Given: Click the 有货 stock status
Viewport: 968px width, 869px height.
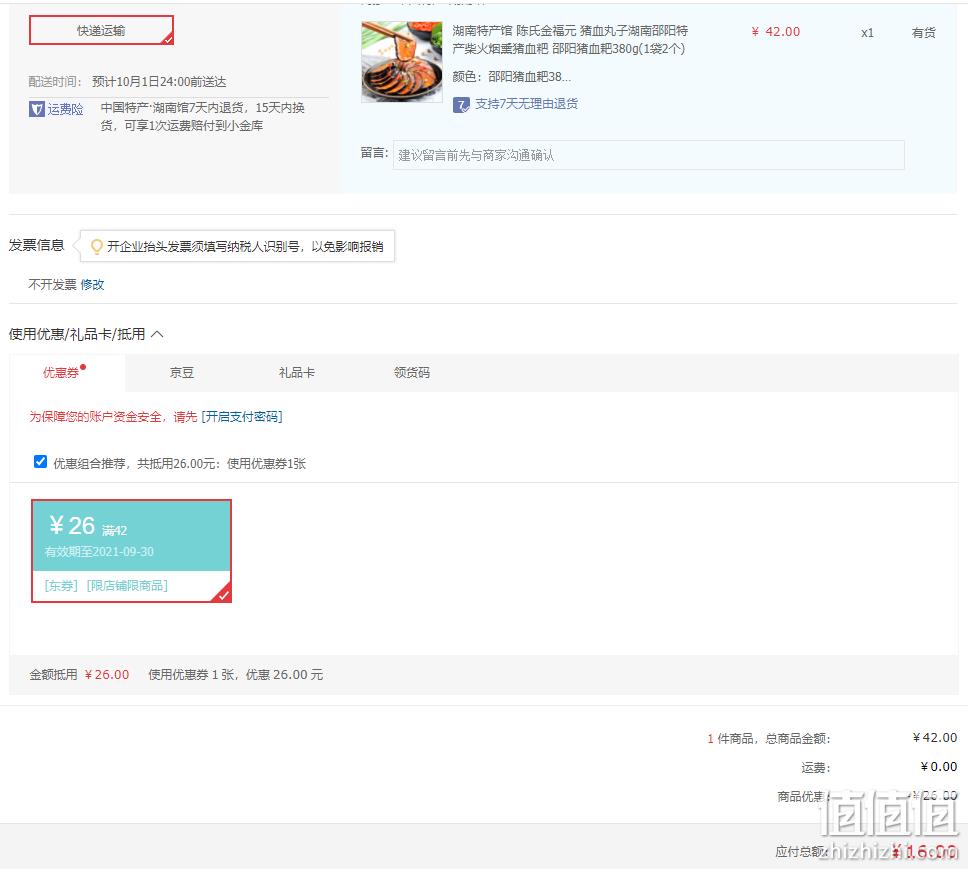Looking at the screenshot, I should coord(924,33).
